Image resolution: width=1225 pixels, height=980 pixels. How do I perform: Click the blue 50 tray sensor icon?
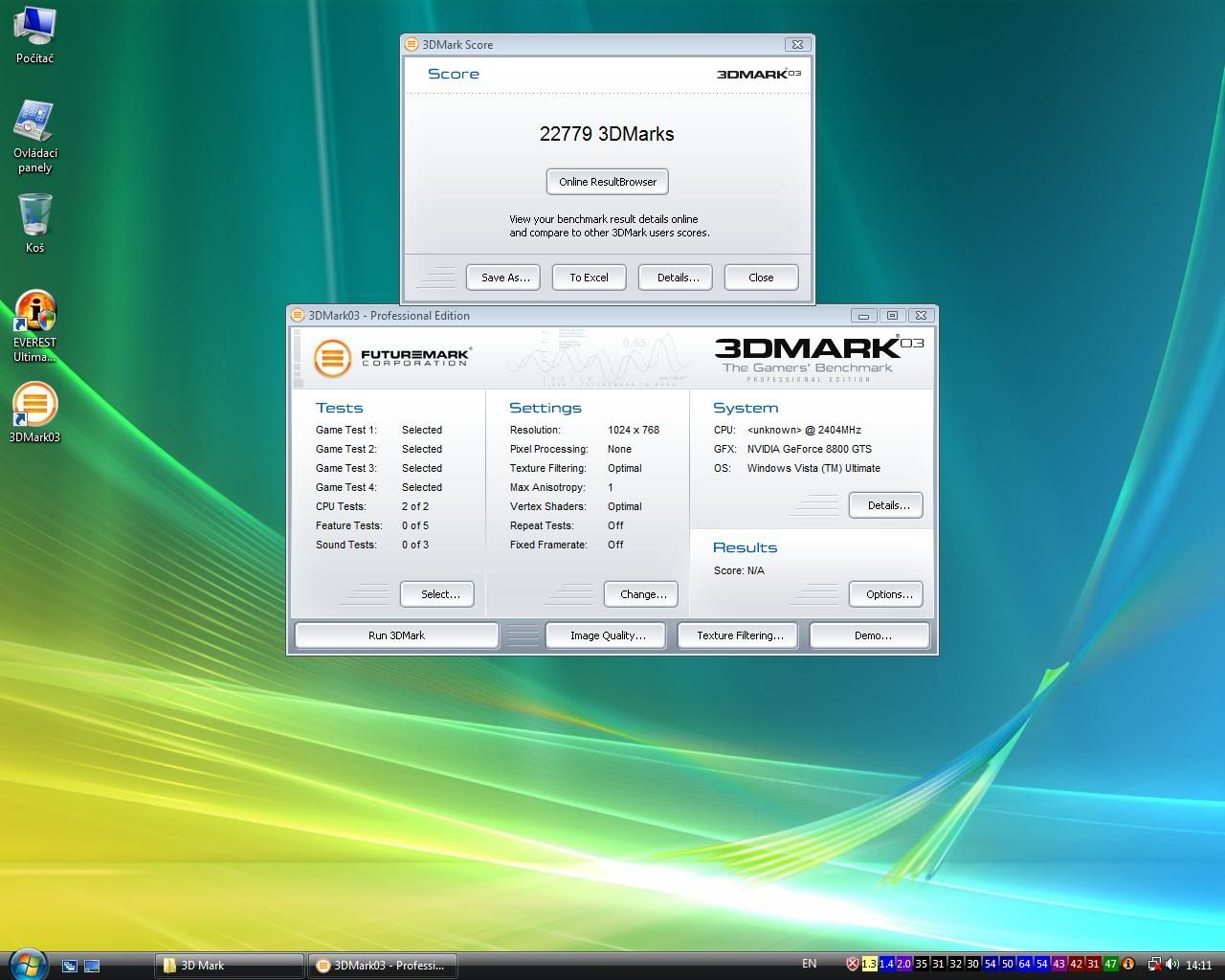(1007, 964)
